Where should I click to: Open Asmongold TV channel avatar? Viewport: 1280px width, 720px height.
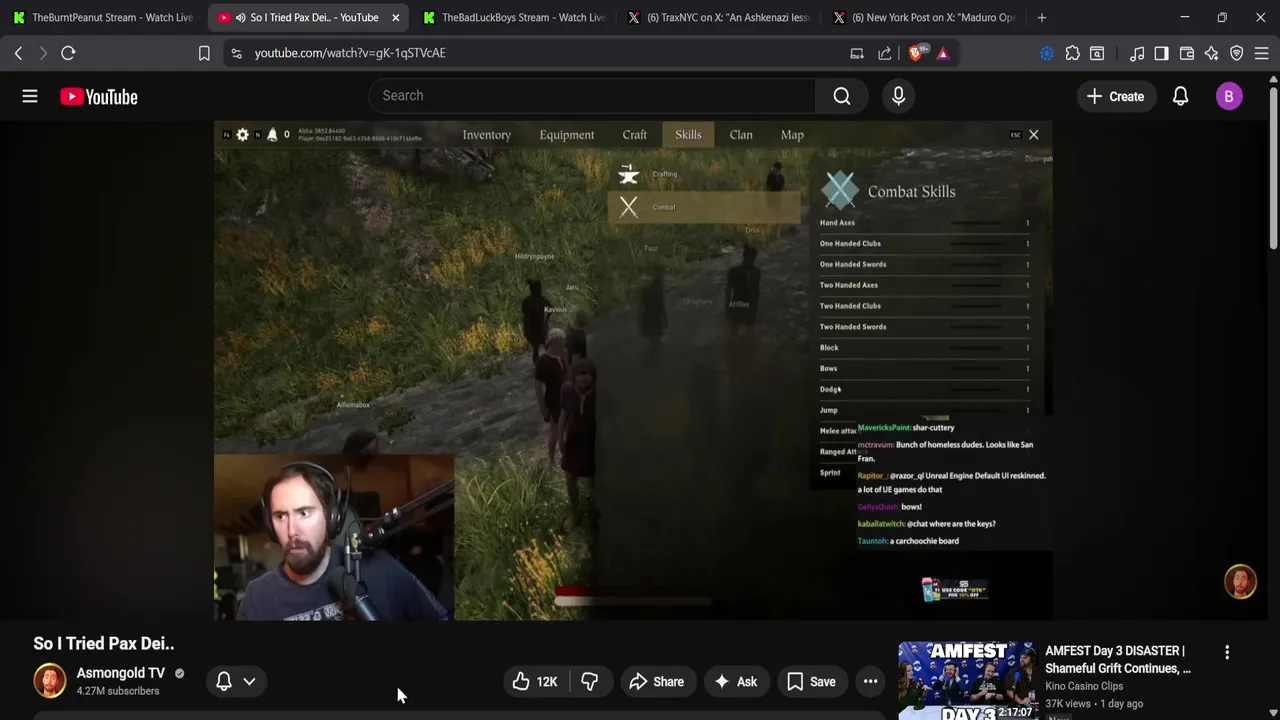49,681
